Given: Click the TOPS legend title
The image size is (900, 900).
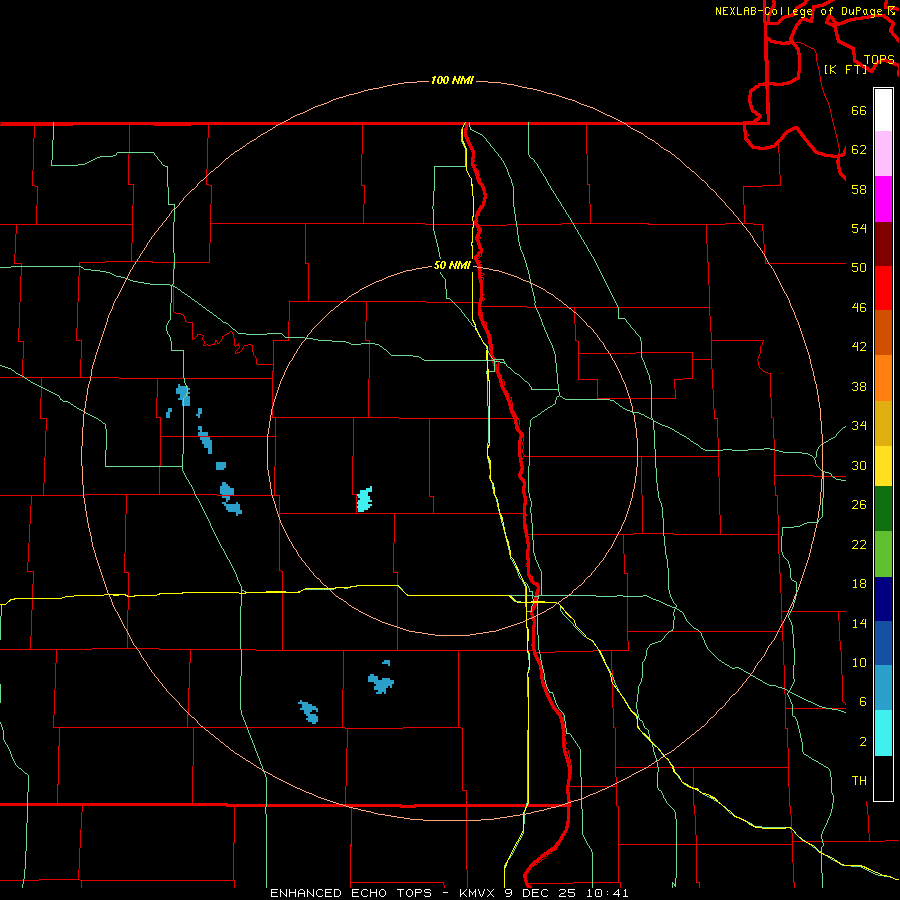Looking at the screenshot, I should pos(879,60).
